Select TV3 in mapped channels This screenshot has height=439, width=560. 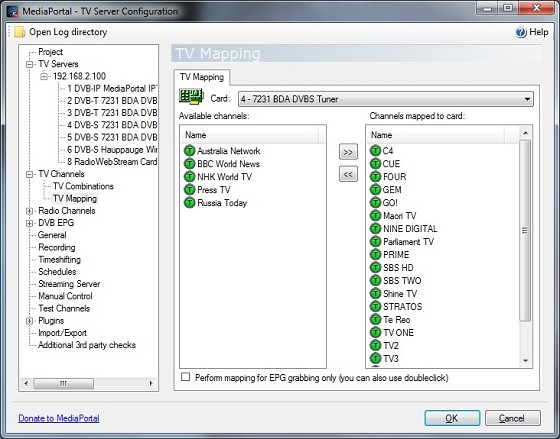(391, 359)
